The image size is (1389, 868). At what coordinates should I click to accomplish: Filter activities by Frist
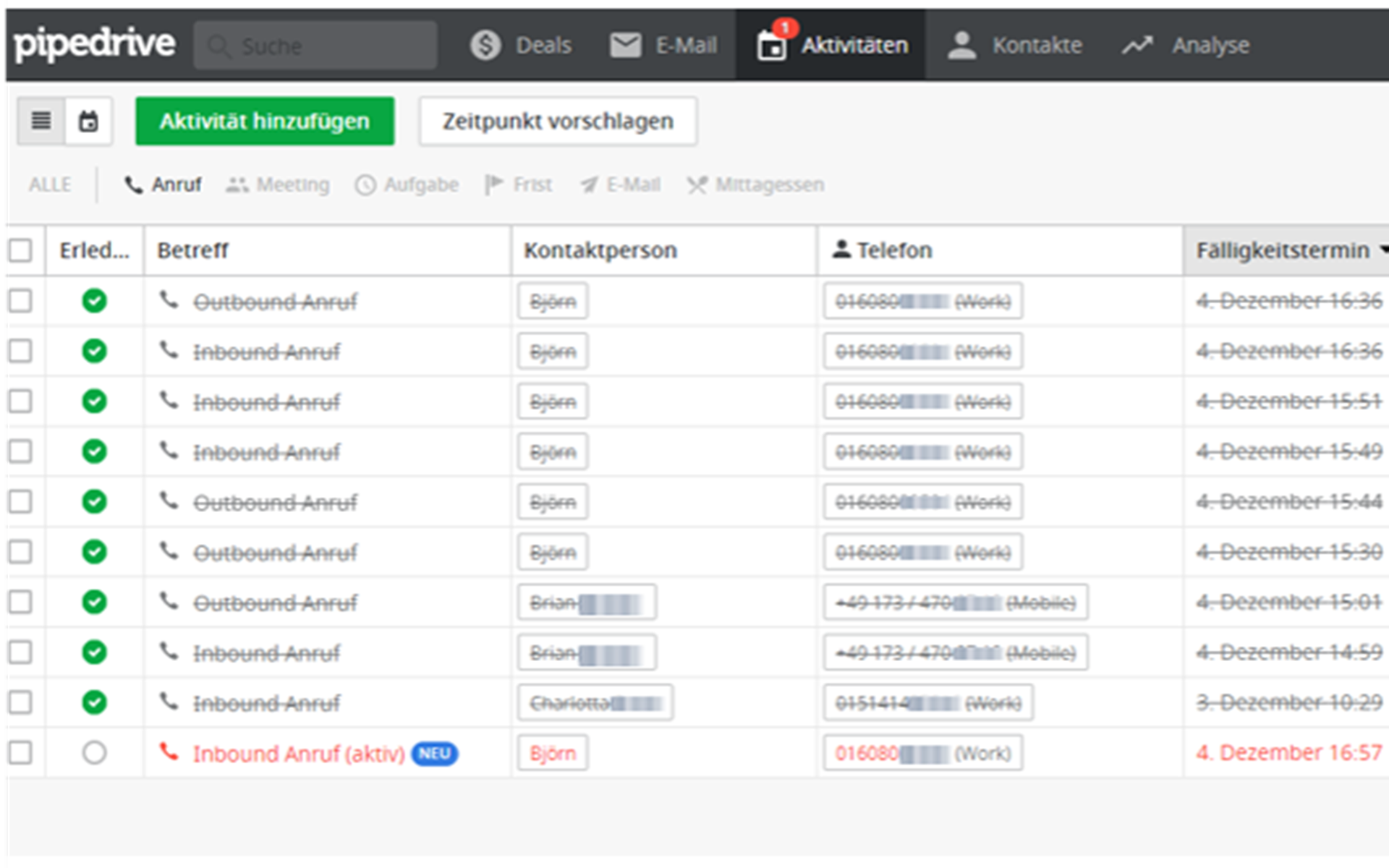click(x=518, y=184)
